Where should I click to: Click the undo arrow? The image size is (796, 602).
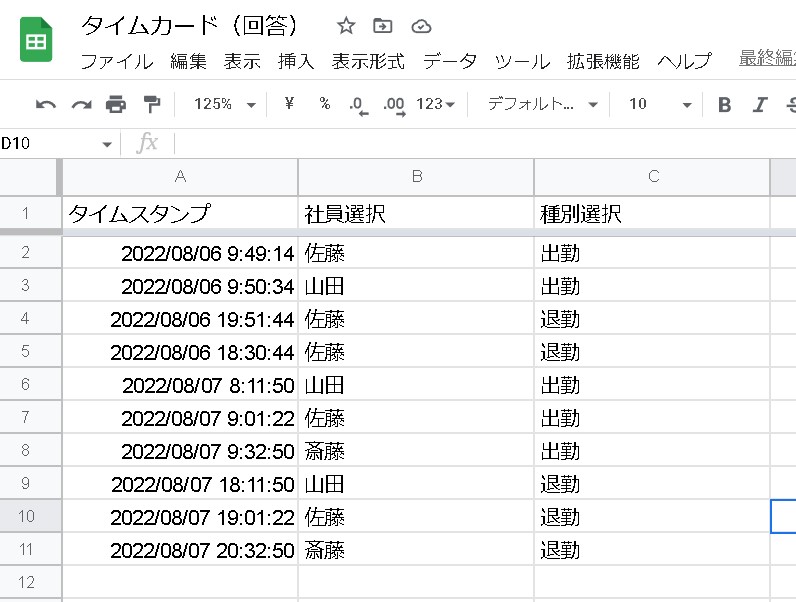(x=46, y=105)
